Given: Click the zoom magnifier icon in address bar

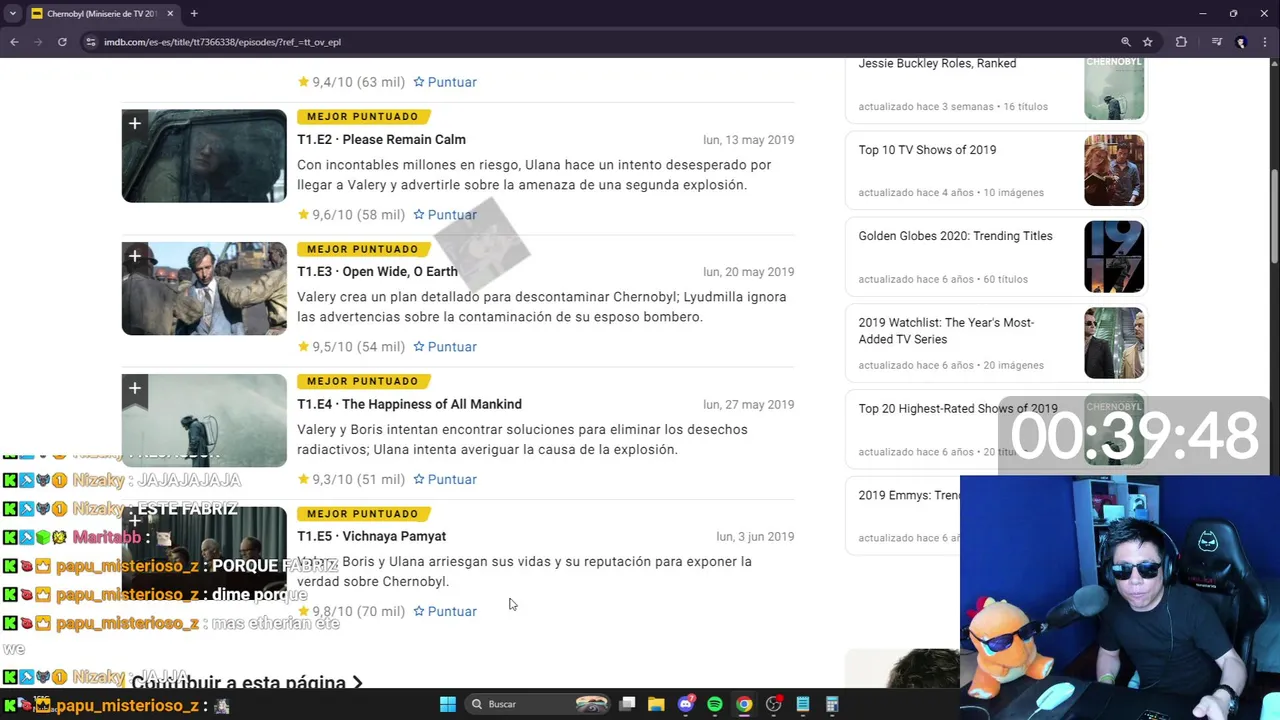Looking at the screenshot, I should coord(1126,42).
